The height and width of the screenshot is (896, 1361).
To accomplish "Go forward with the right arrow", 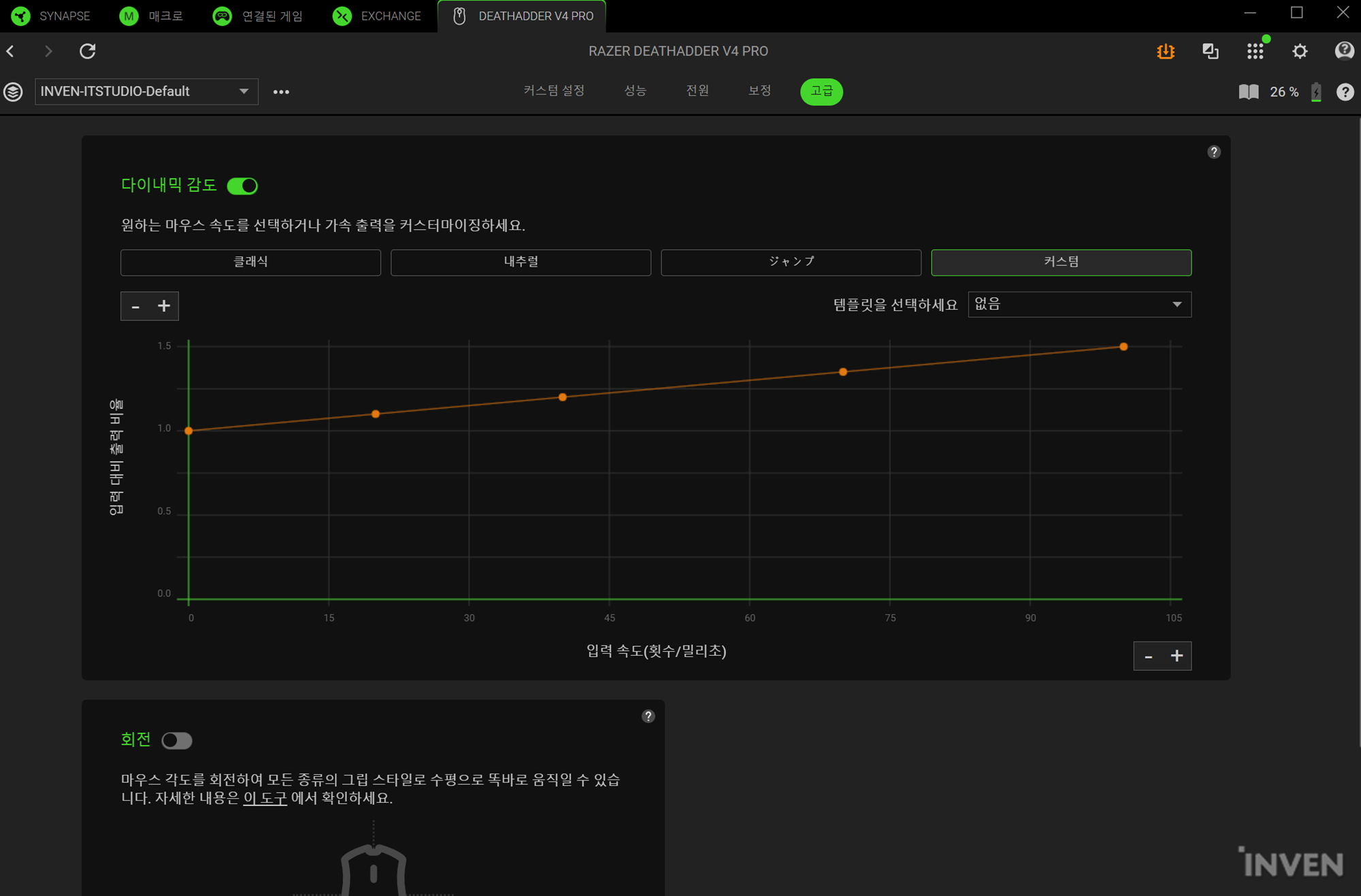I will (48, 51).
